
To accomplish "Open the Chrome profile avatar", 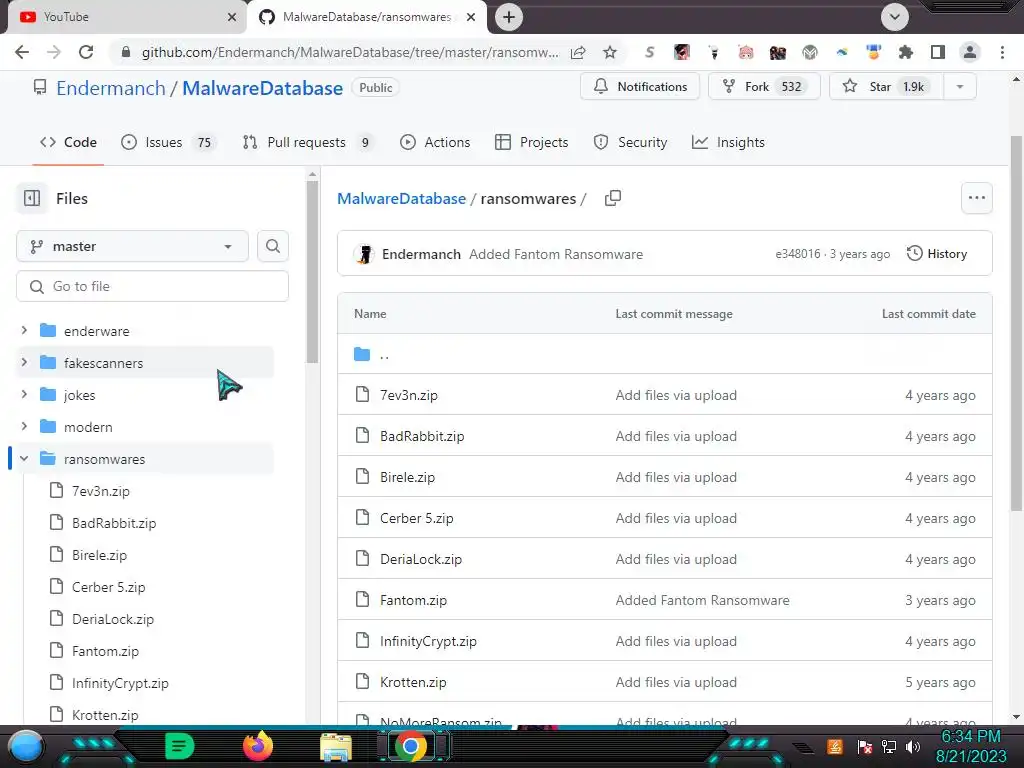I will [970, 52].
